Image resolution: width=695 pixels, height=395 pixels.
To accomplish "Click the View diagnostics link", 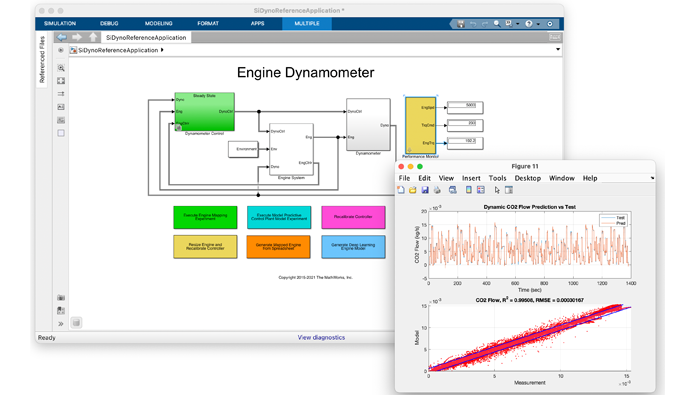I will pyautogui.click(x=321, y=337).
